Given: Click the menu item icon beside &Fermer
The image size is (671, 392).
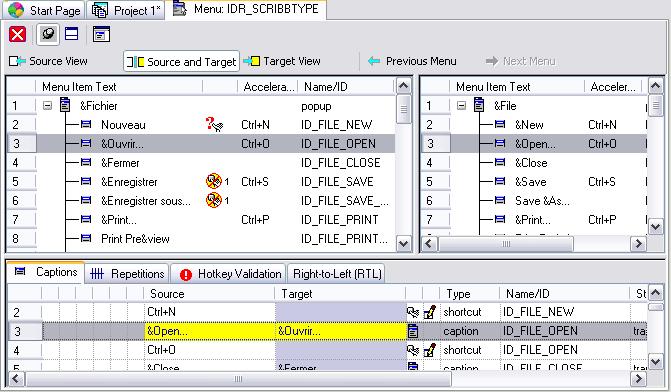Looking at the screenshot, I should pos(86,162).
